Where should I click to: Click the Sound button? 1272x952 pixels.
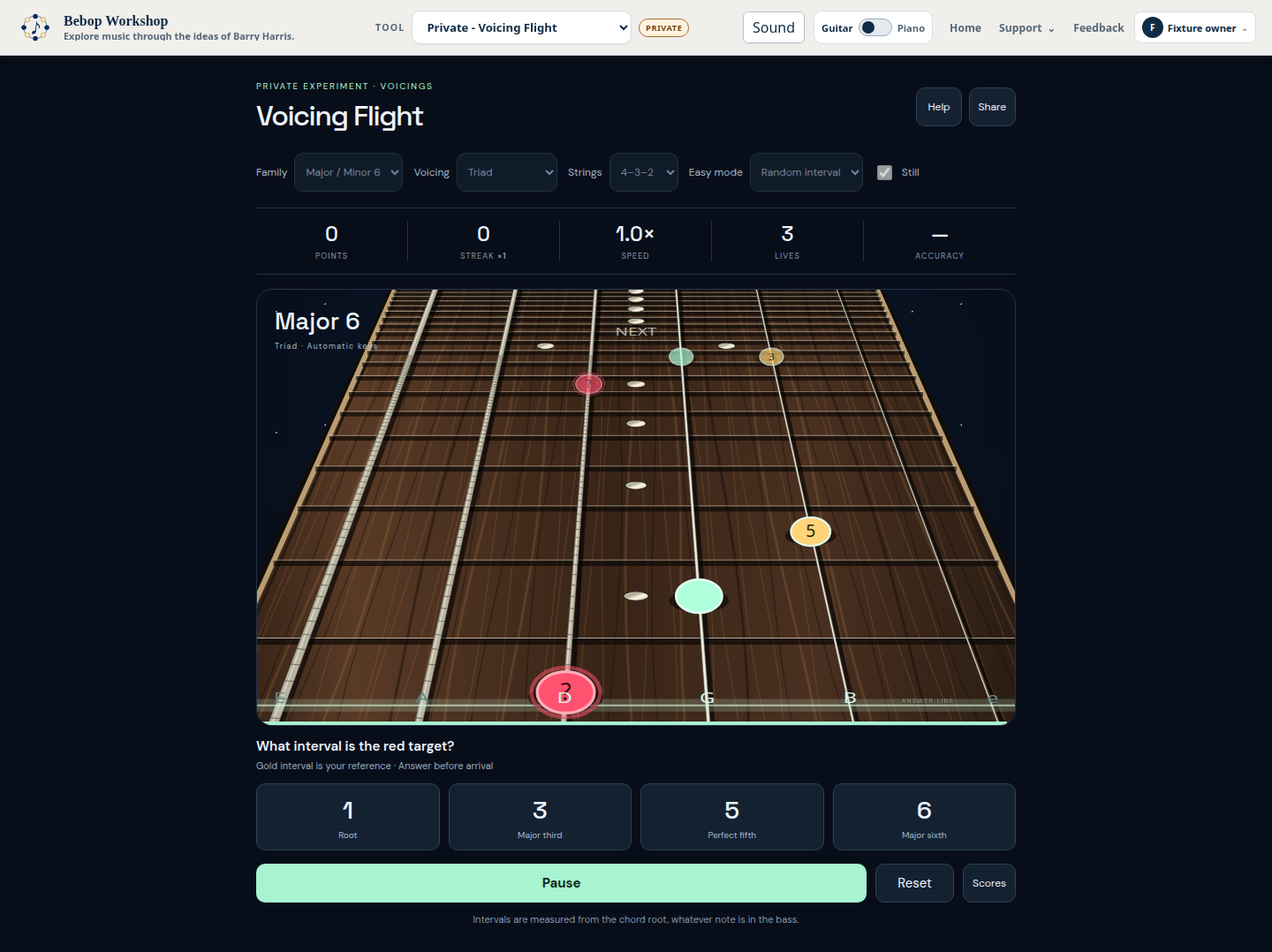(x=774, y=27)
